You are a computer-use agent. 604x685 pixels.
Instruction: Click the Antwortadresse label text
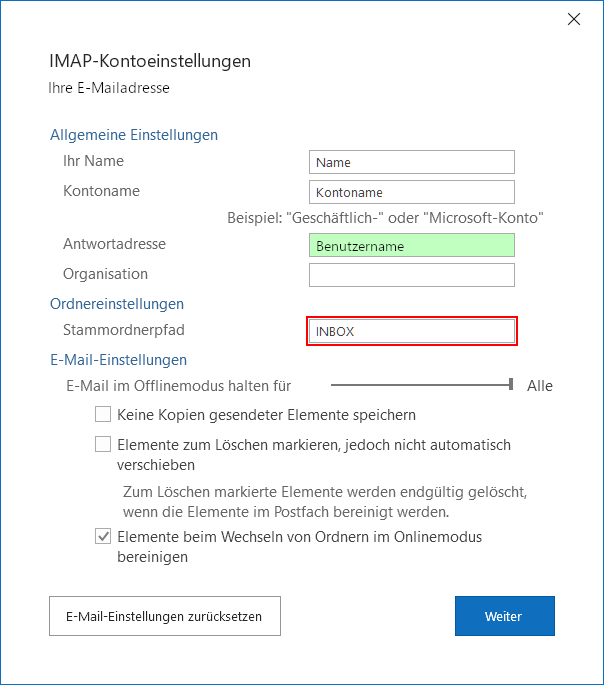tap(114, 244)
